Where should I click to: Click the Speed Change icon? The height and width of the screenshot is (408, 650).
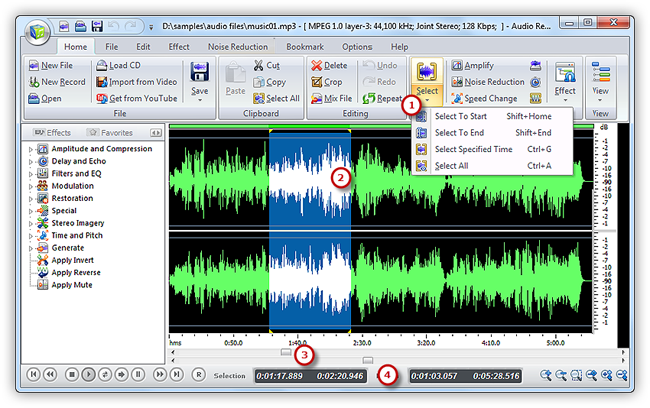point(457,98)
